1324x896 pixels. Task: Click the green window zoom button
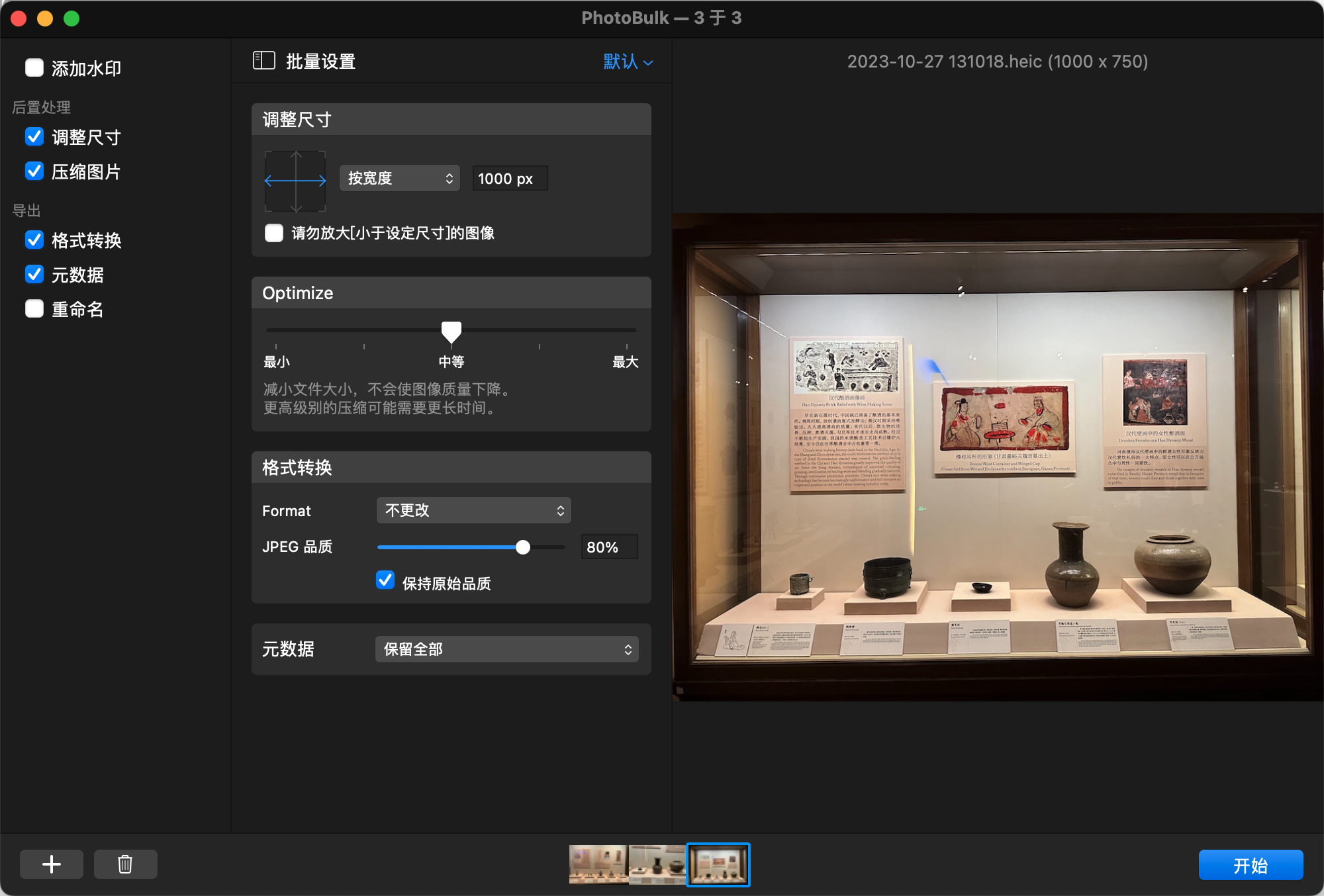(71, 19)
